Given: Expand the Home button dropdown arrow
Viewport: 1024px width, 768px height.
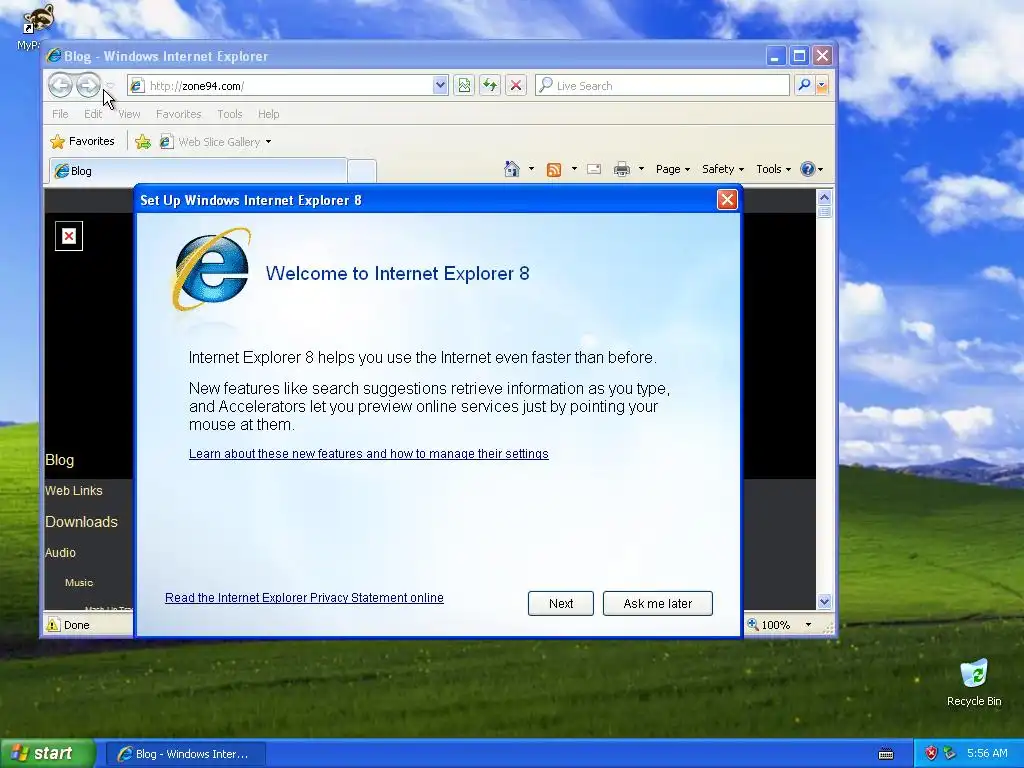Looking at the screenshot, I should coord(531,169).
